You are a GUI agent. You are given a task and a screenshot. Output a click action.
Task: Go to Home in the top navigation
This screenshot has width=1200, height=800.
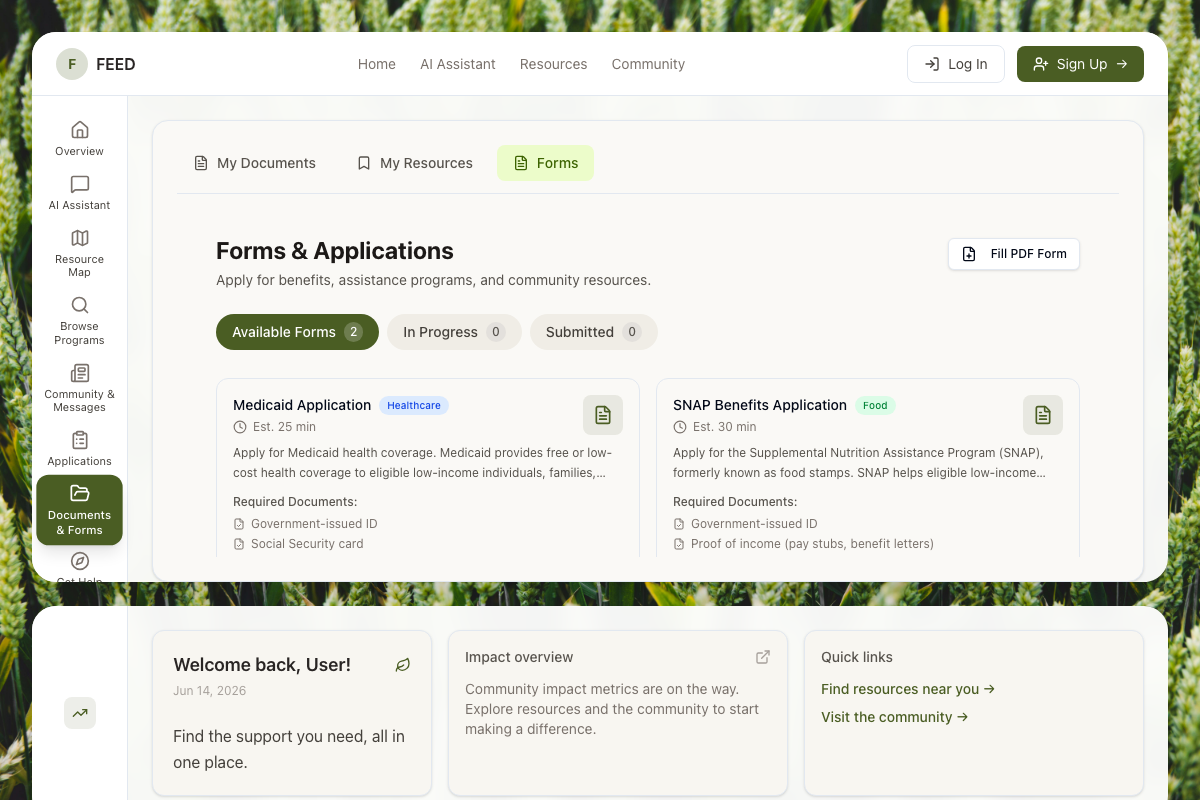(x=377, y=64)
